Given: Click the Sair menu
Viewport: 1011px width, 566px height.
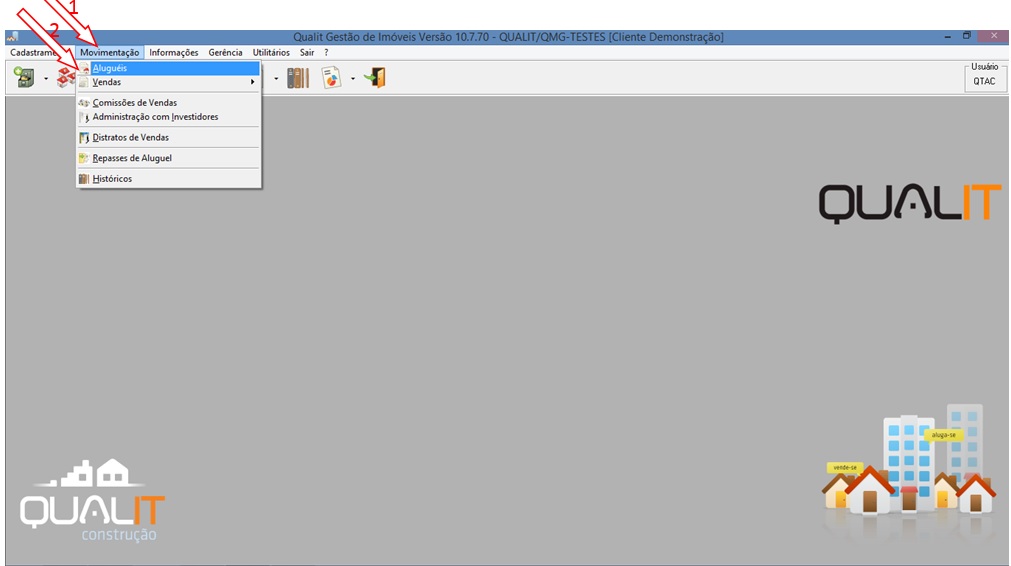Looking at the screenshot, I should 307,52.
